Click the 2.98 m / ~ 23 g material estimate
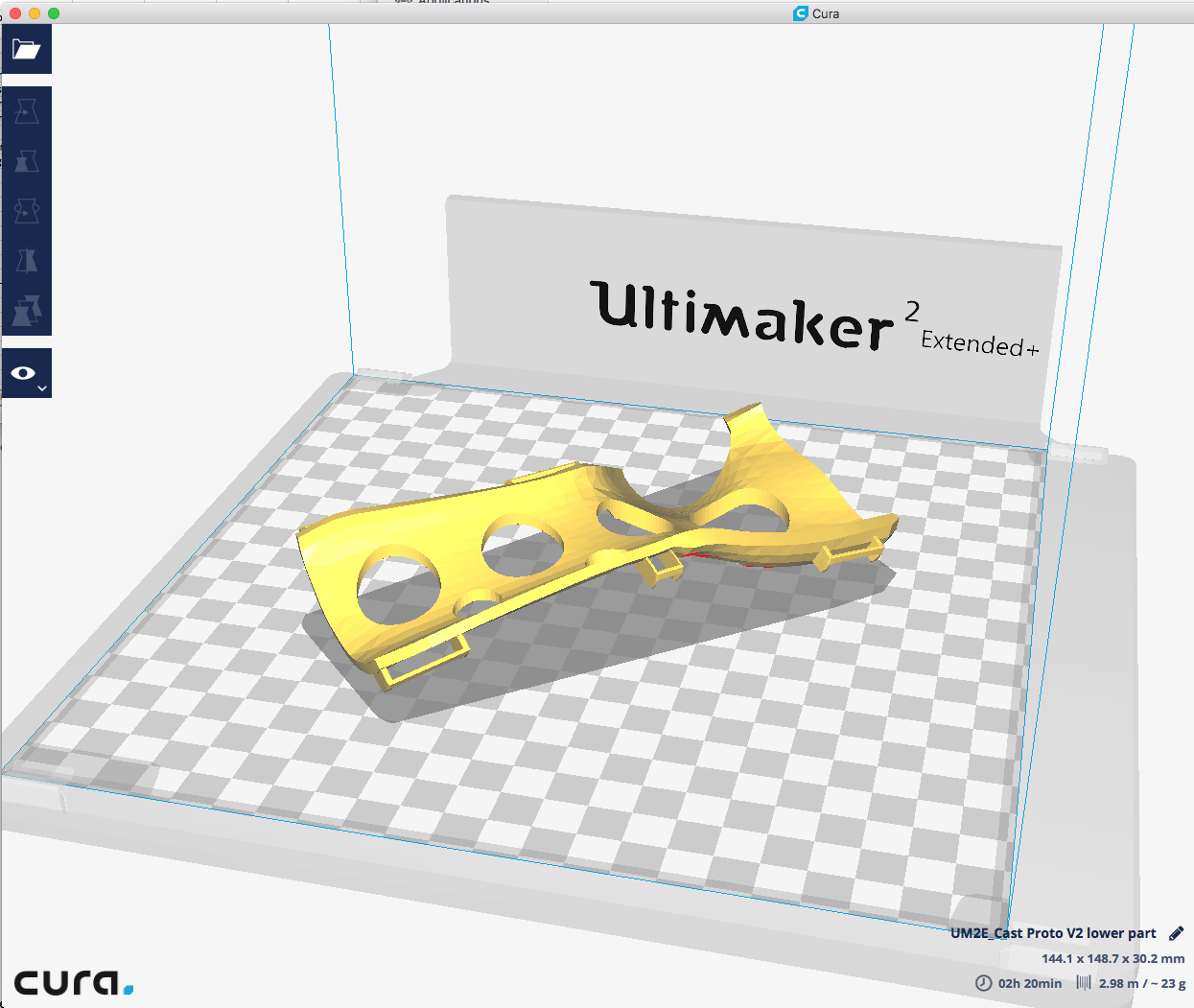 point(1142,983)
